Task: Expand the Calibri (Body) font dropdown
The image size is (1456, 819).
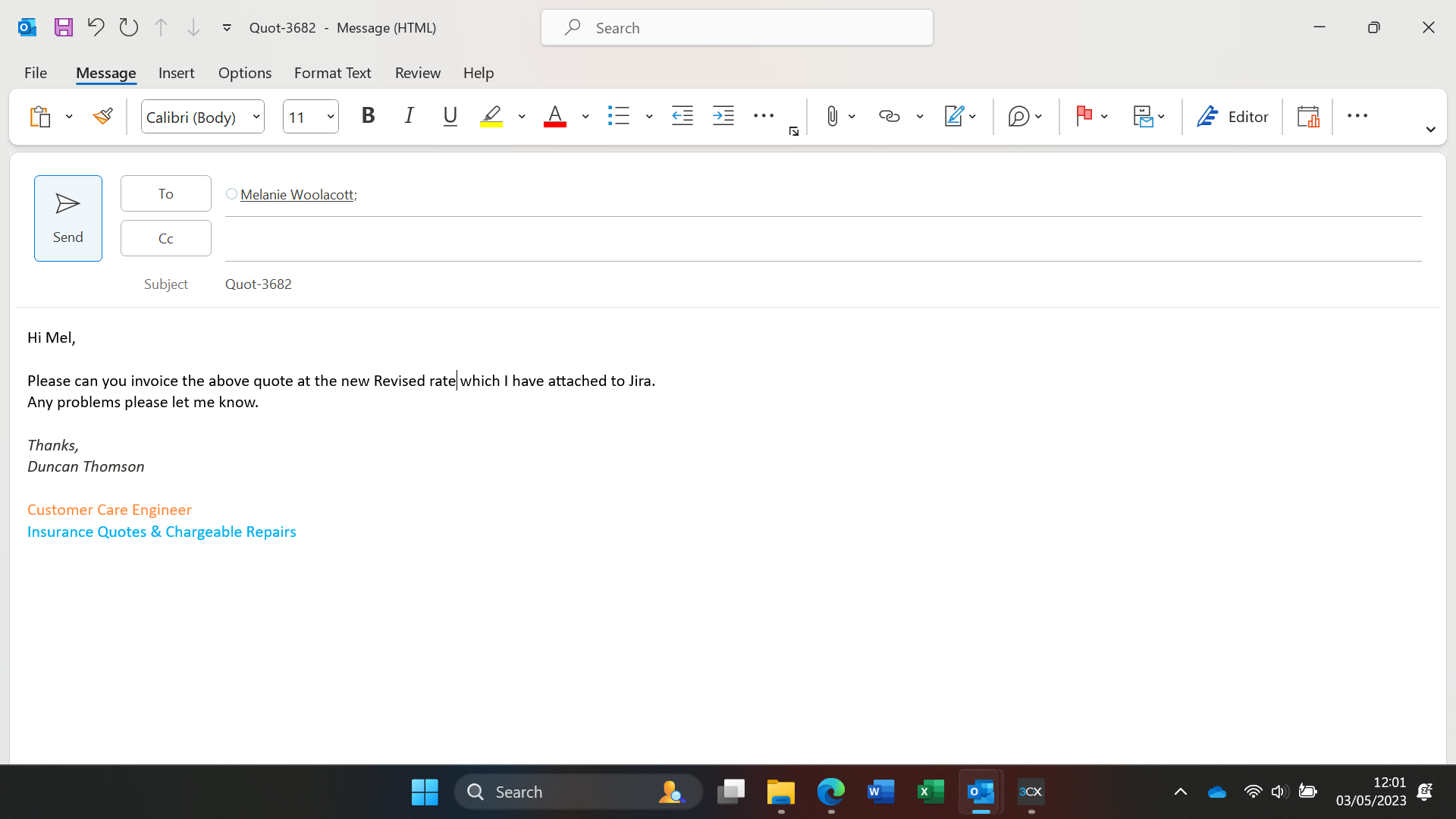Action: click(256, 117)
